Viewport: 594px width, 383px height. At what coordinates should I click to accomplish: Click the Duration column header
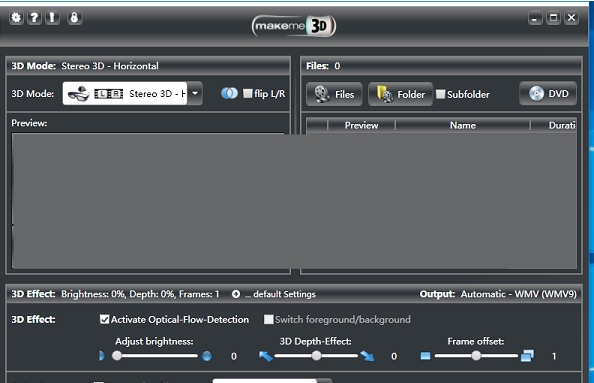(554, 125)
